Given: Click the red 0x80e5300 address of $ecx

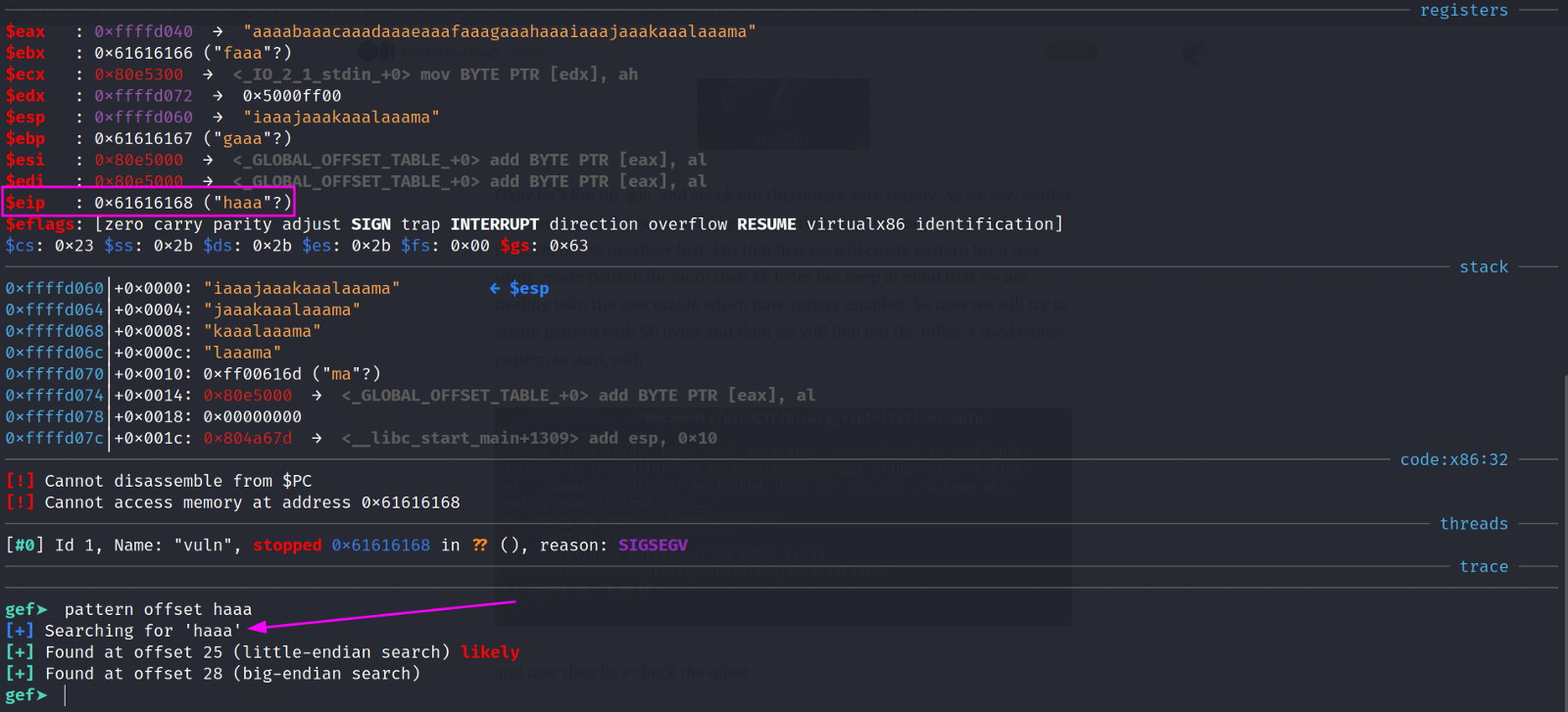Looking at the screenshot, I should [138, 74].
